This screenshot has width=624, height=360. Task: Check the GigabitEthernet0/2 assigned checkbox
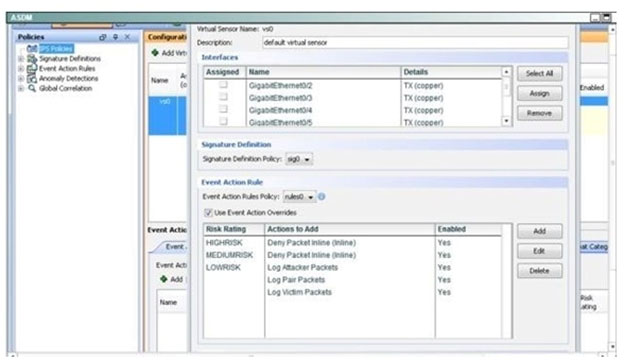coord(224,85)
